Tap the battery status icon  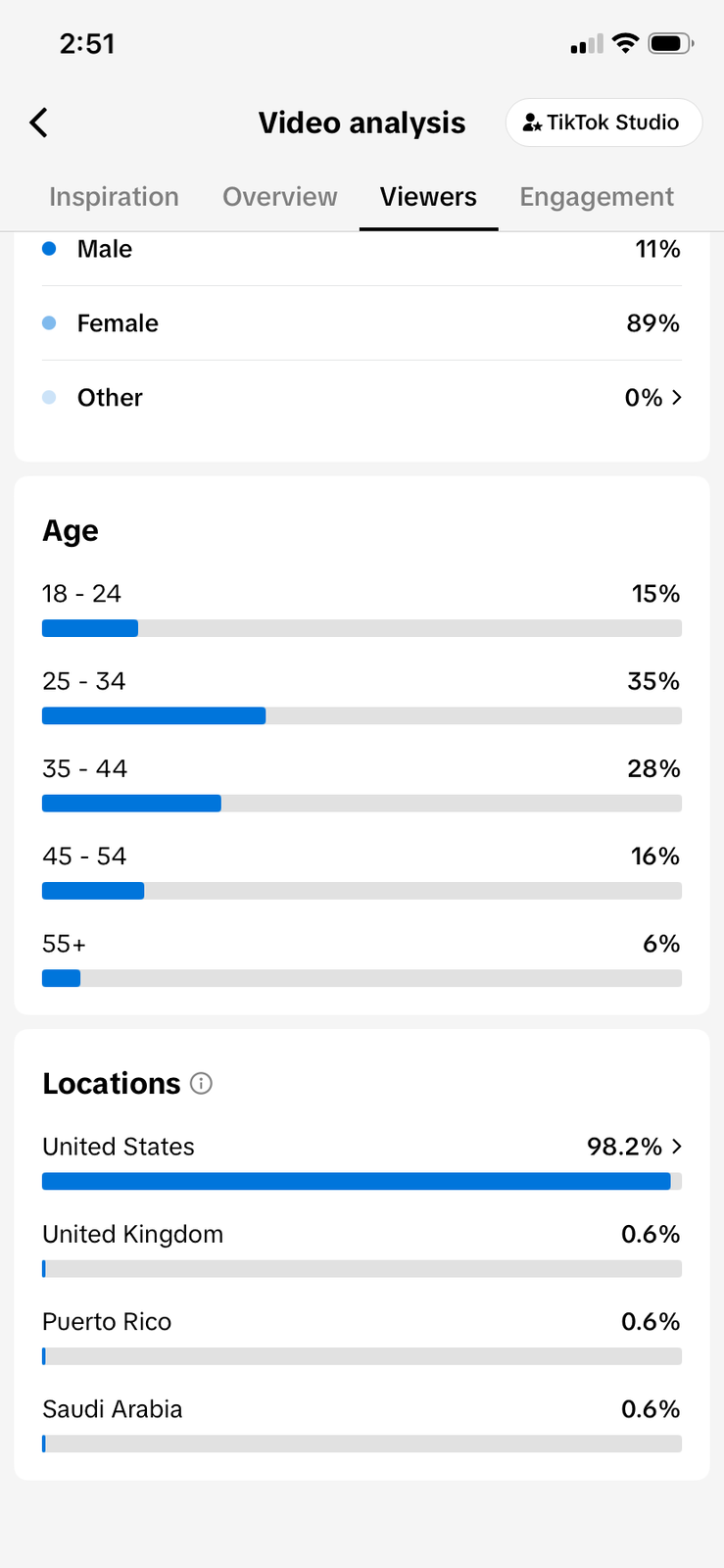pyautogui.click(x=671, y=44)
